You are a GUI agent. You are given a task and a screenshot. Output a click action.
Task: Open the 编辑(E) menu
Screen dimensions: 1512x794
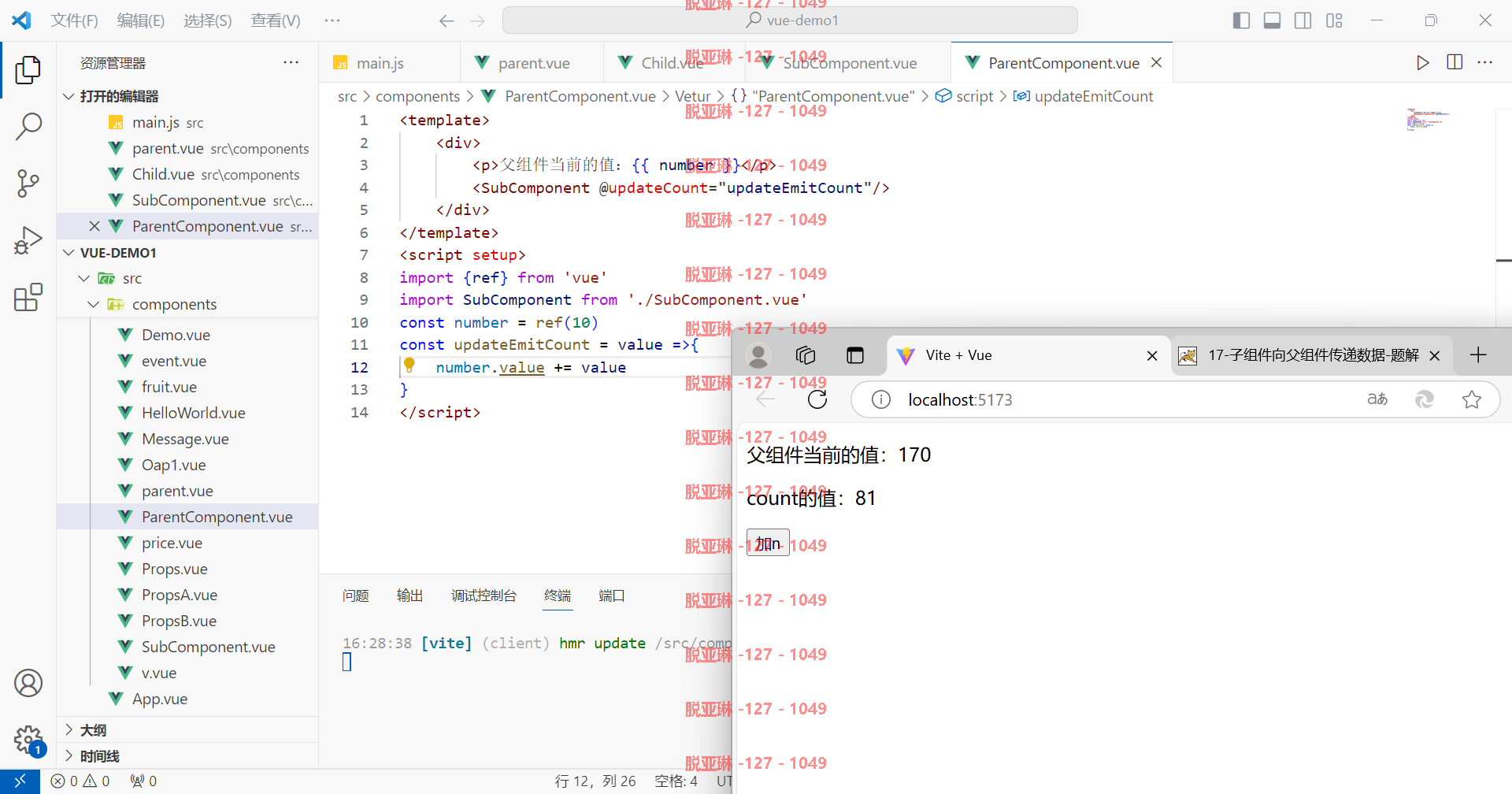click(x=141, y=20)
